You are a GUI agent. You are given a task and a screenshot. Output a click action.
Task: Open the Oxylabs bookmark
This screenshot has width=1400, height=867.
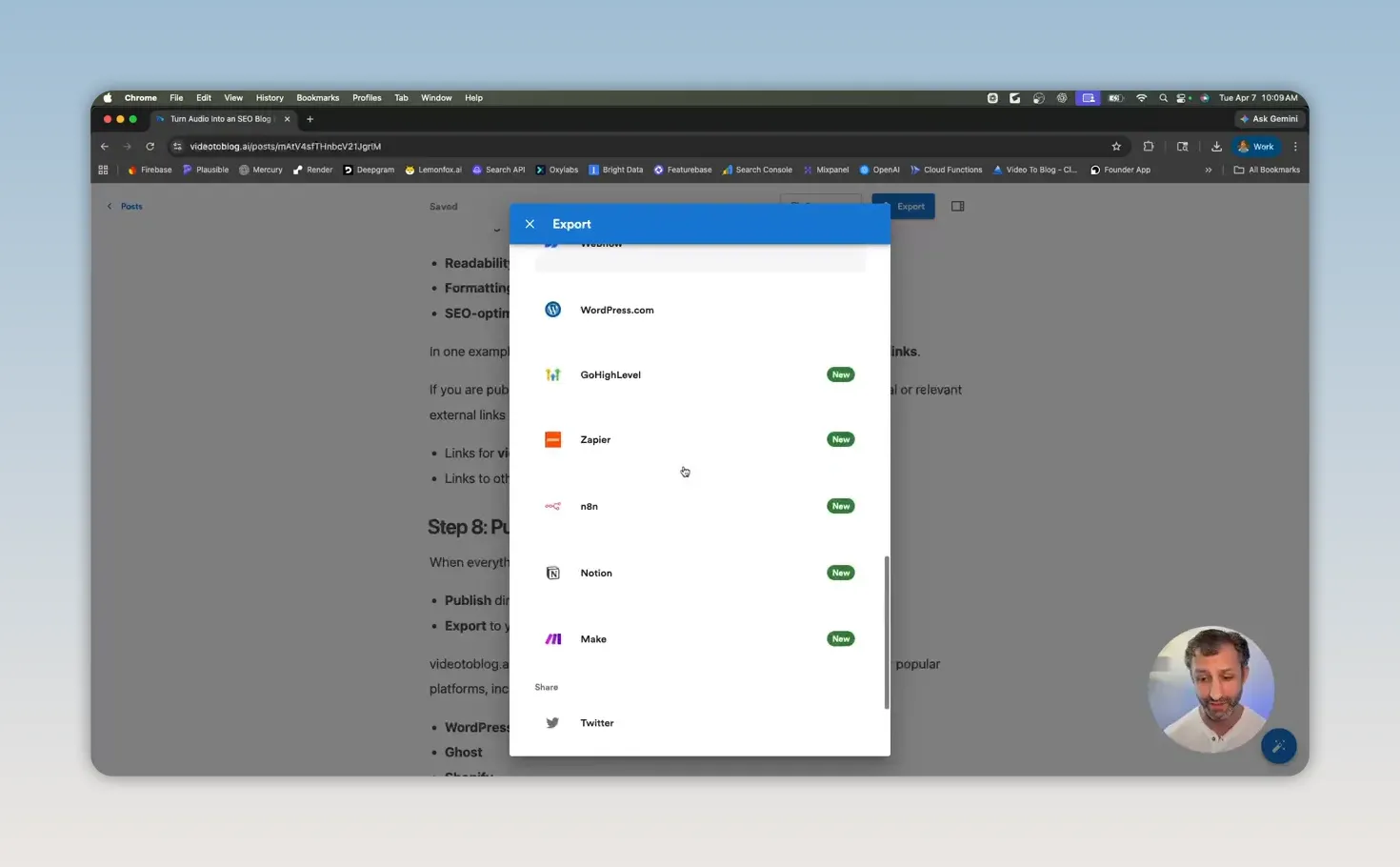(x=557, y=170)
